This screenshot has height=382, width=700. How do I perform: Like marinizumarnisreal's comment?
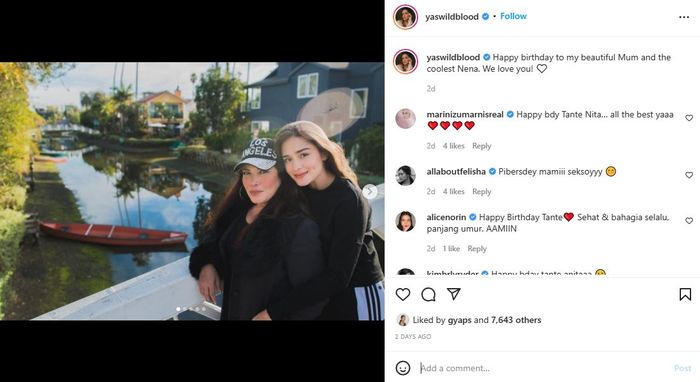[x=689, y=118]
